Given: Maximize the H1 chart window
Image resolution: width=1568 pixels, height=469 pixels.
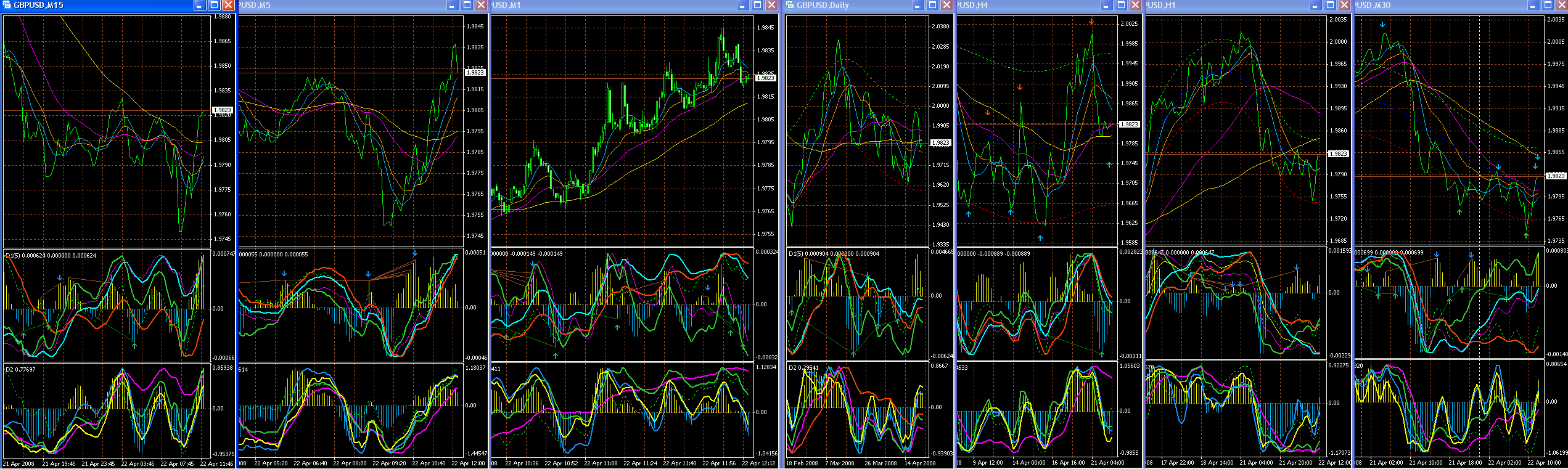Looking at the screenshot, I should point(1330,6).
